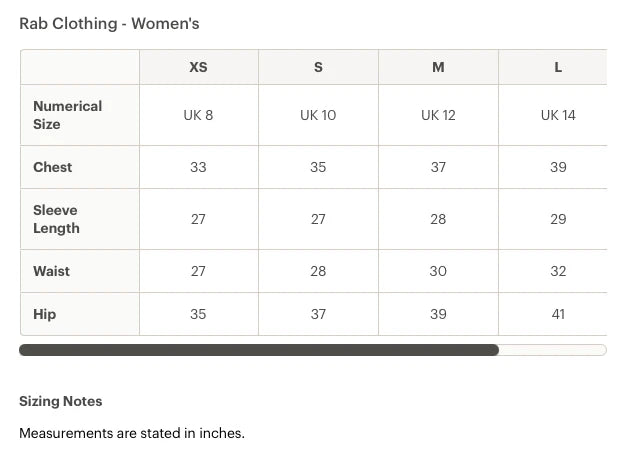Click the UK 12 size cell
Viewport: 624px width, 458px height.
[438, 115]
